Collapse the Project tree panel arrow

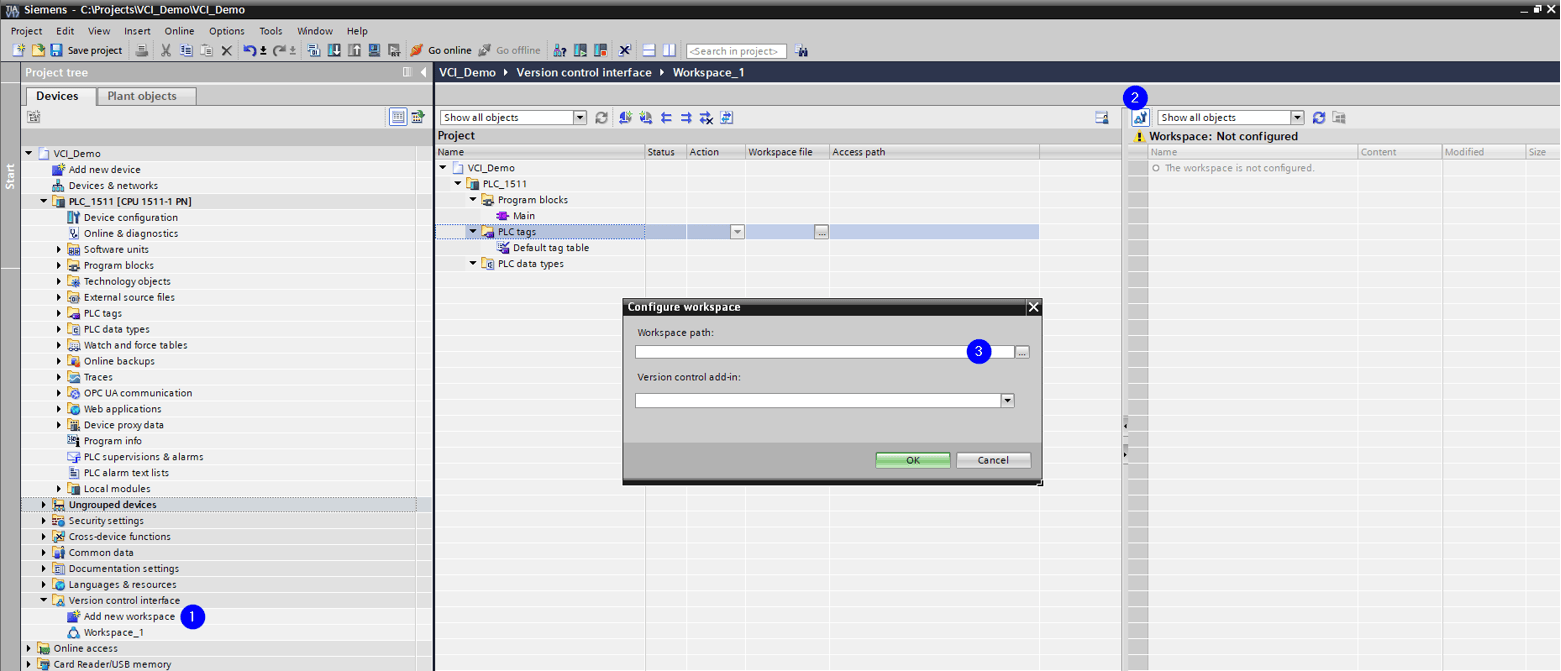[424, 72]
